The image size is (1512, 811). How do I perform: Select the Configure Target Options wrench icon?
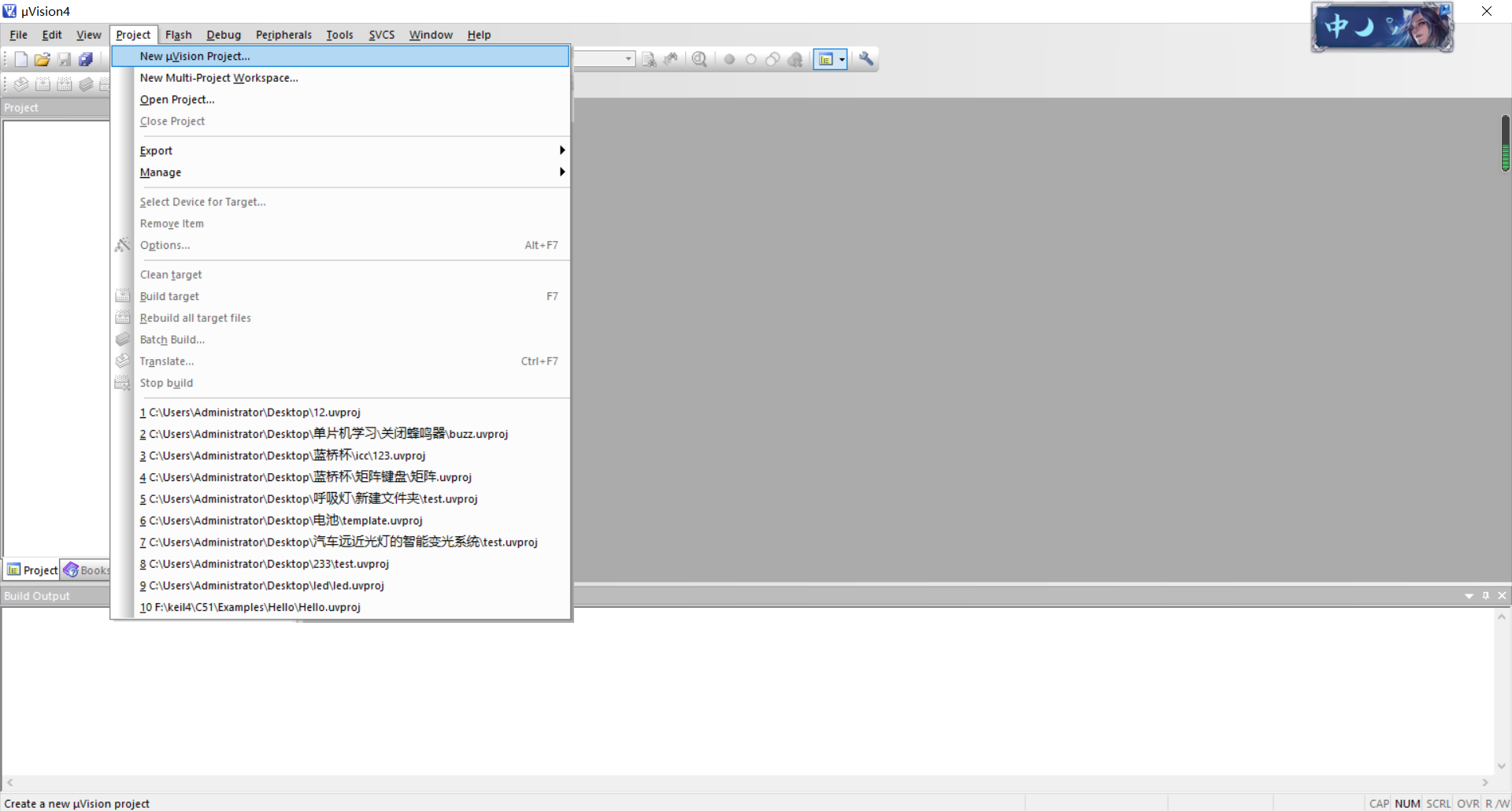(x=865, y=59)
